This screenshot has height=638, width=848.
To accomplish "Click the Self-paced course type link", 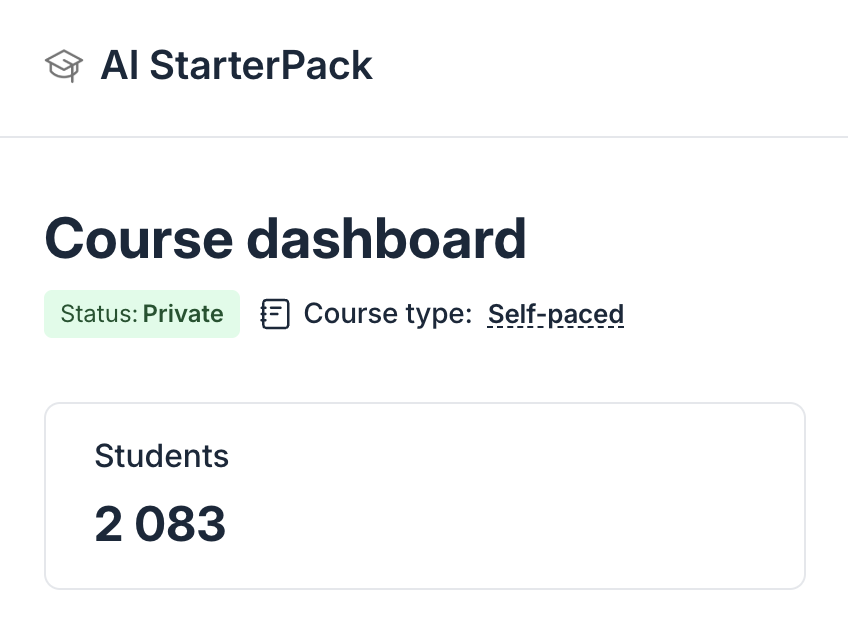I will pos(556,314).
